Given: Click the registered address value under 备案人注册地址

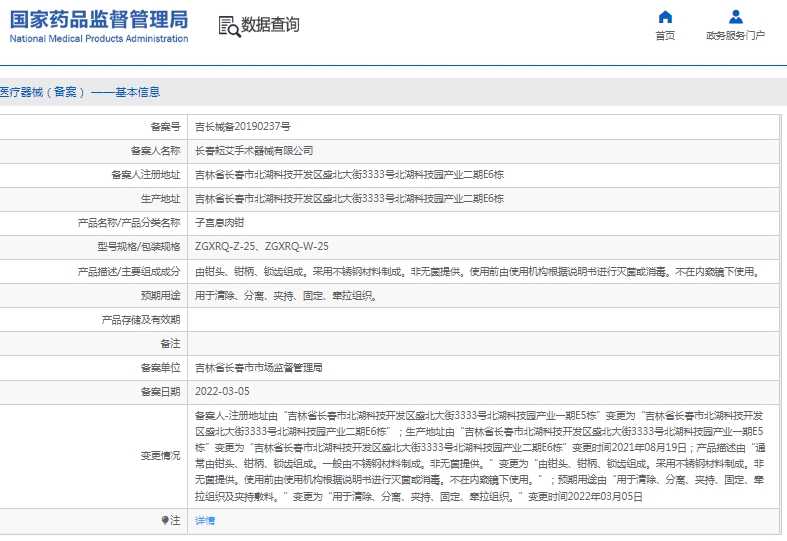Looking at the screenshot, I should click(x=349, y=175).
